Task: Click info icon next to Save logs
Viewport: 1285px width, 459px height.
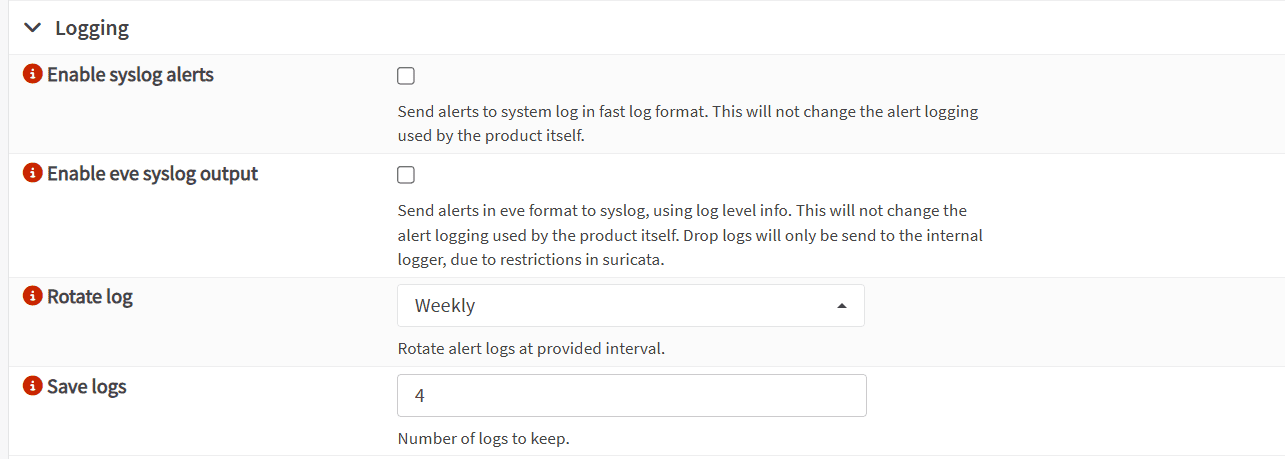Action: (x=32, y=386)
